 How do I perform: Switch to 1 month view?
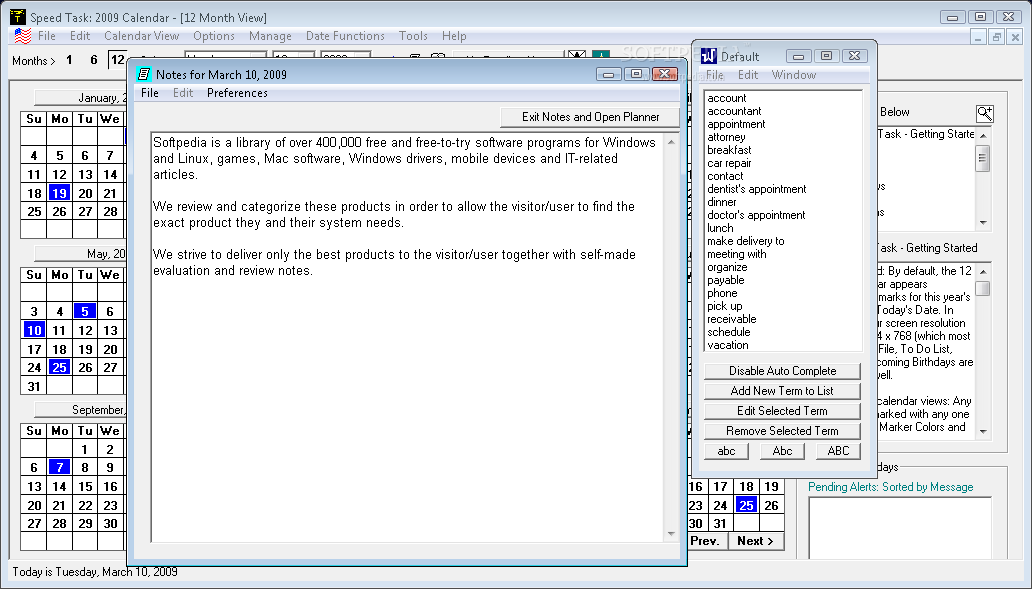pyautogui.click(x=69, y=60)
